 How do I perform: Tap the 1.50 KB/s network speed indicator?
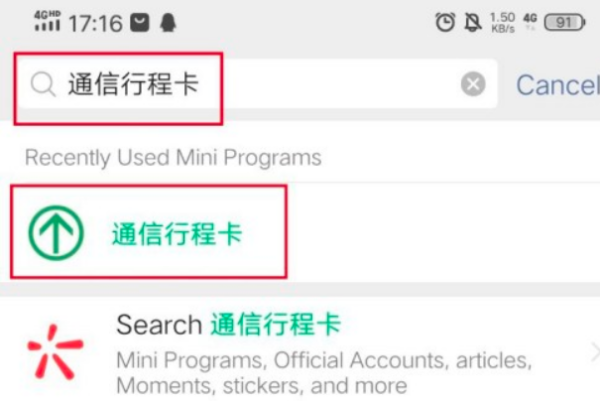point(502,22)
